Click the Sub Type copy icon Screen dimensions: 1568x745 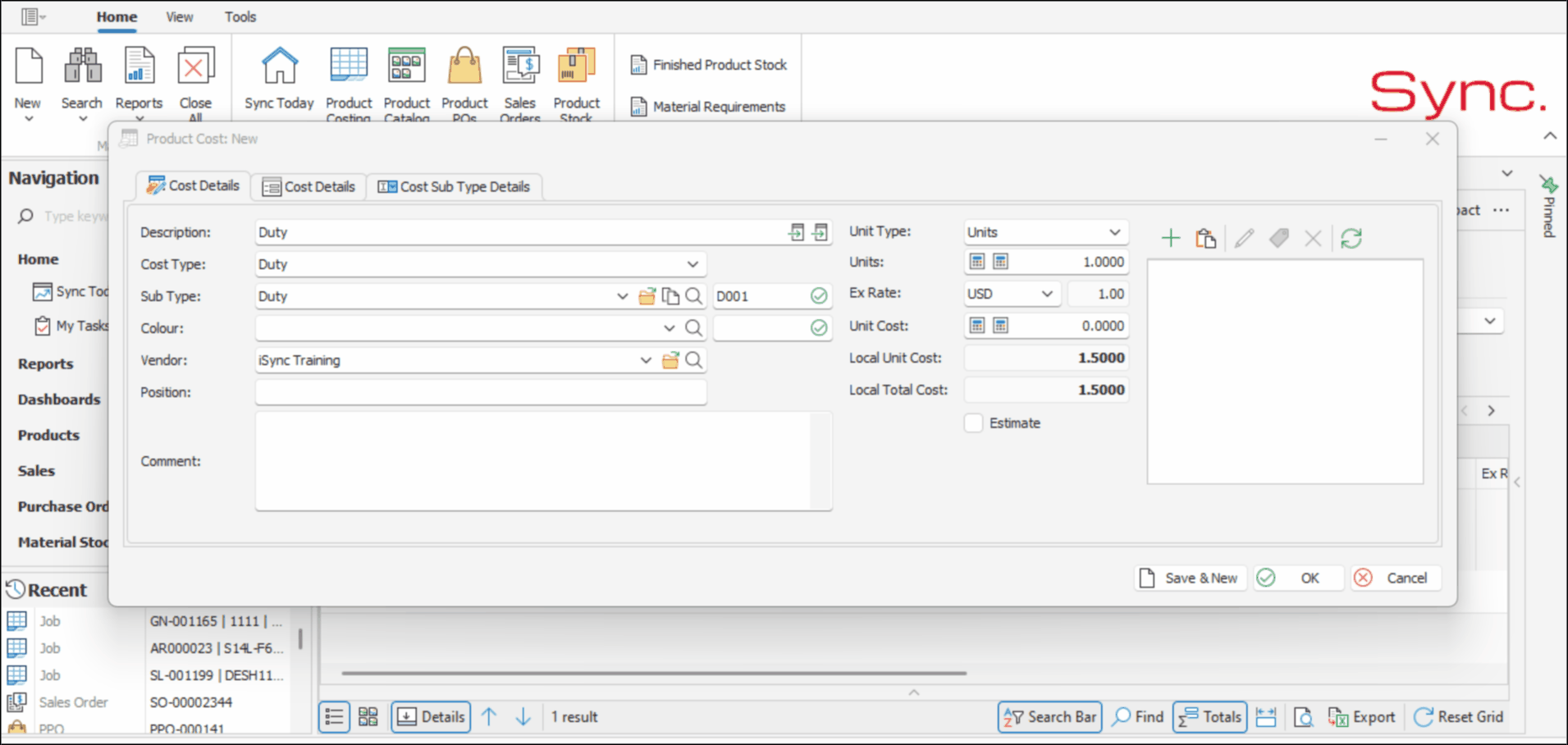click(x=670, y=296)
